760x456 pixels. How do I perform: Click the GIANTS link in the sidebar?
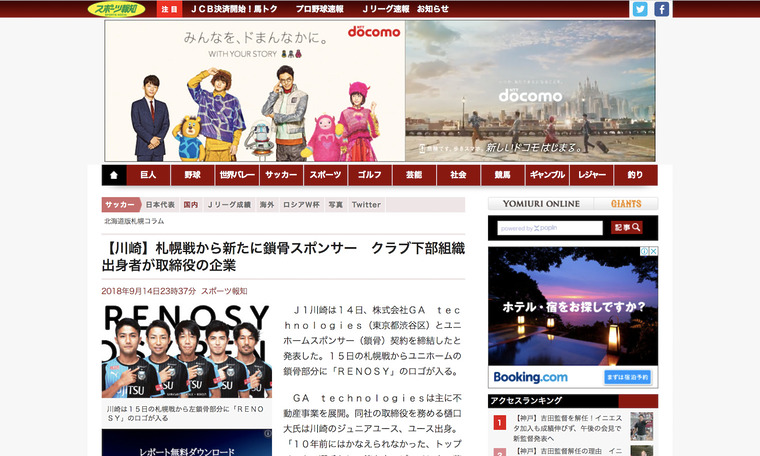626,204
